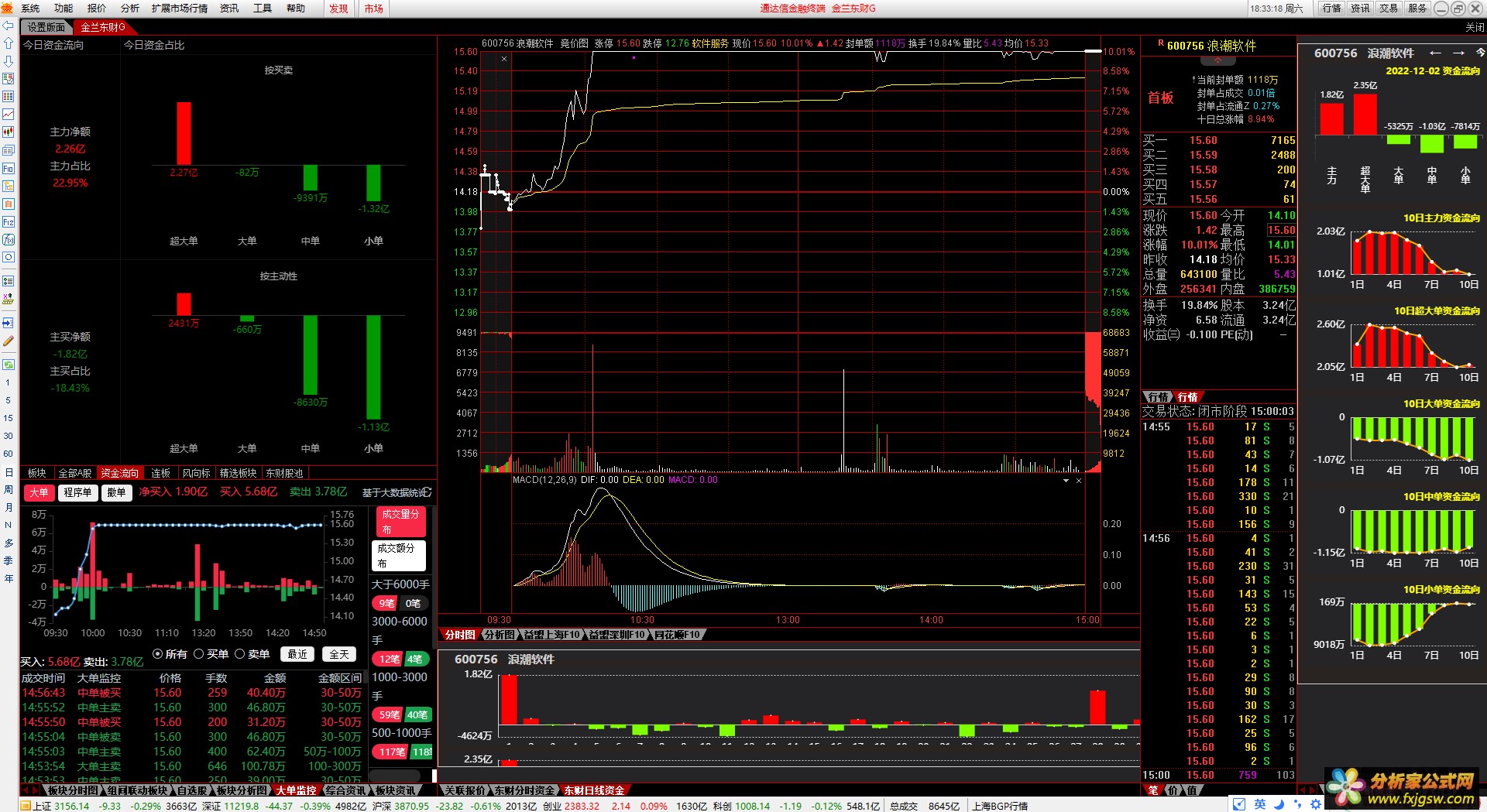Switch to the 连板 tab
Image resolution: width=1487 pixels, height=812 pixels.
click(x=160, y=473)
